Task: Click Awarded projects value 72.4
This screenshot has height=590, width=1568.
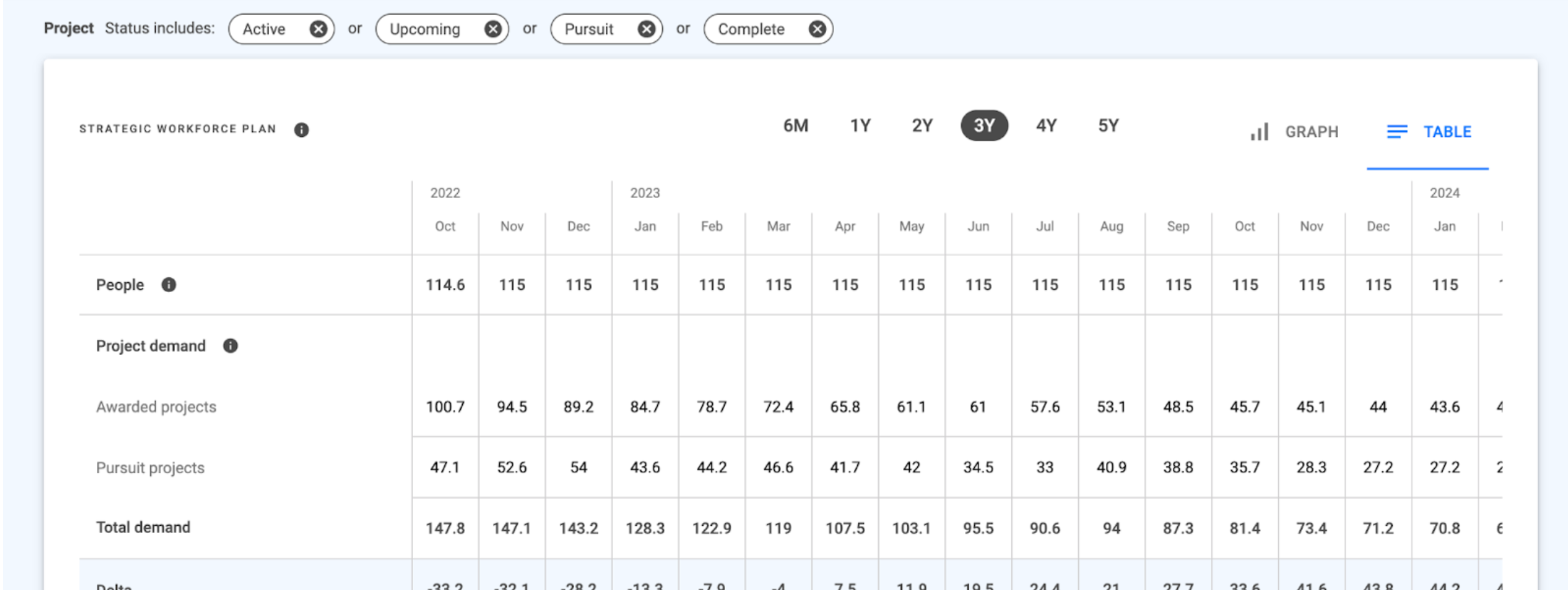Action: tap(778, 407)
